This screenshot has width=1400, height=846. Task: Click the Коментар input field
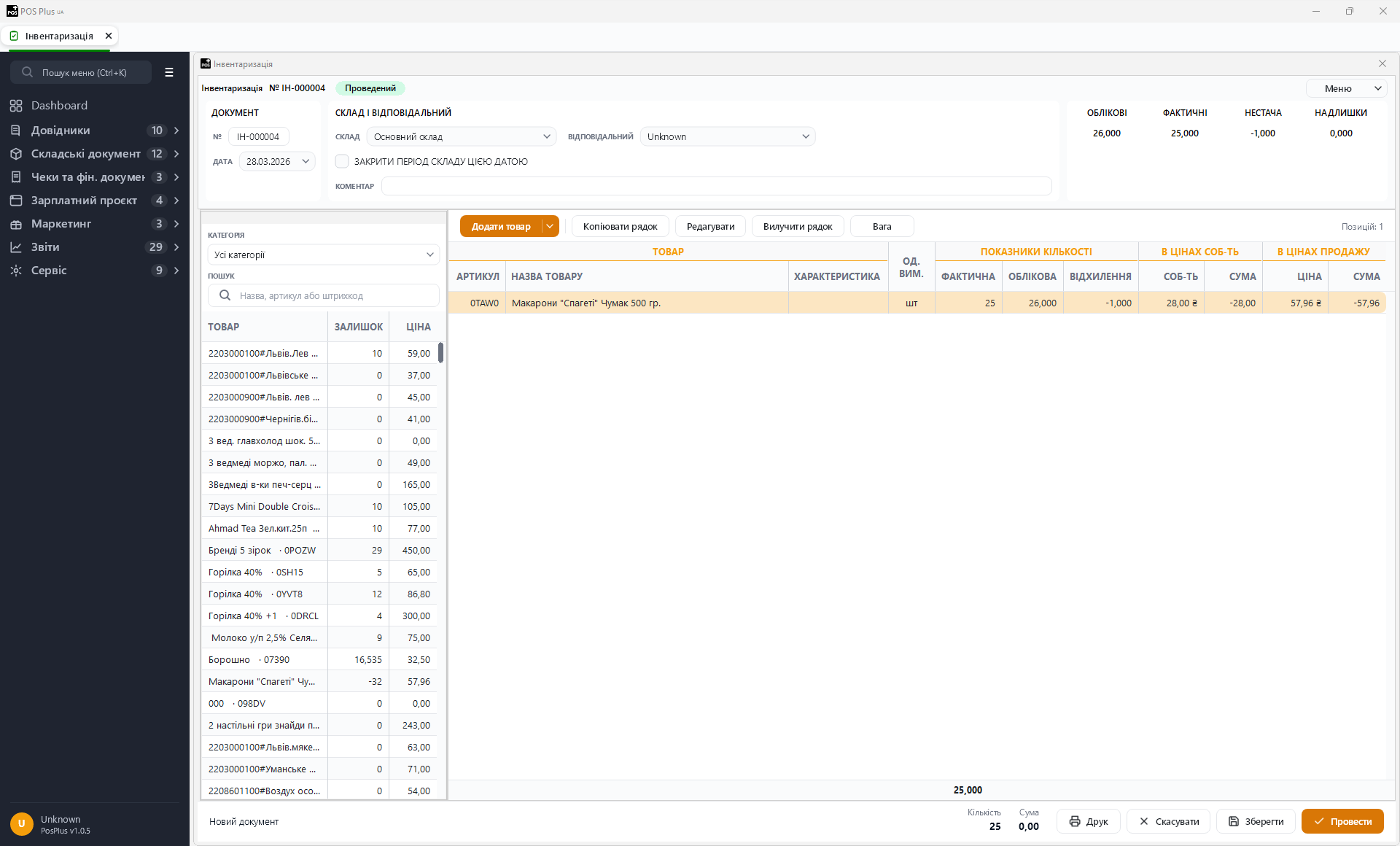716,186
